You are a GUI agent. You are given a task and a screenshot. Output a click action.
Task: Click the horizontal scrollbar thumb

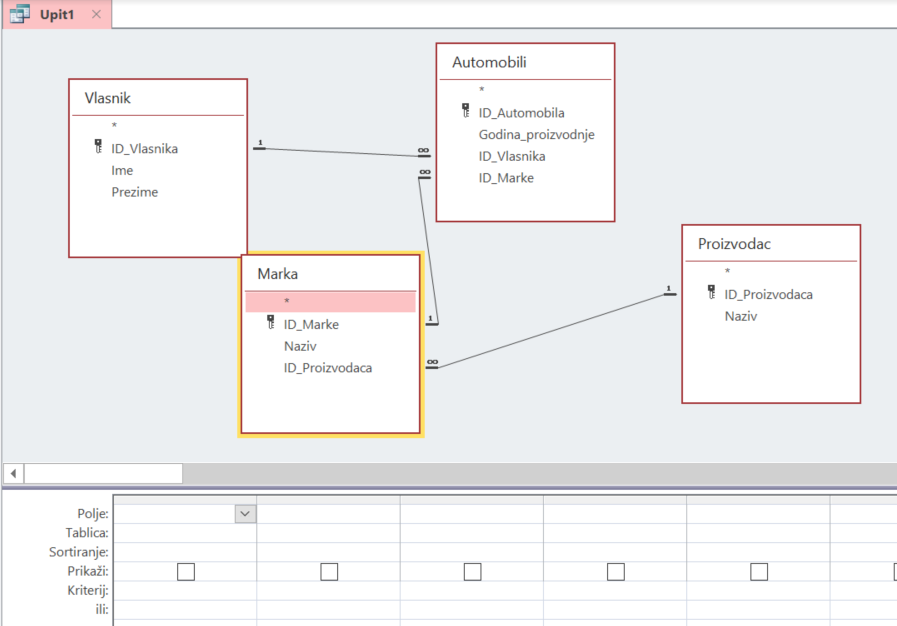(x=103, y=473)
